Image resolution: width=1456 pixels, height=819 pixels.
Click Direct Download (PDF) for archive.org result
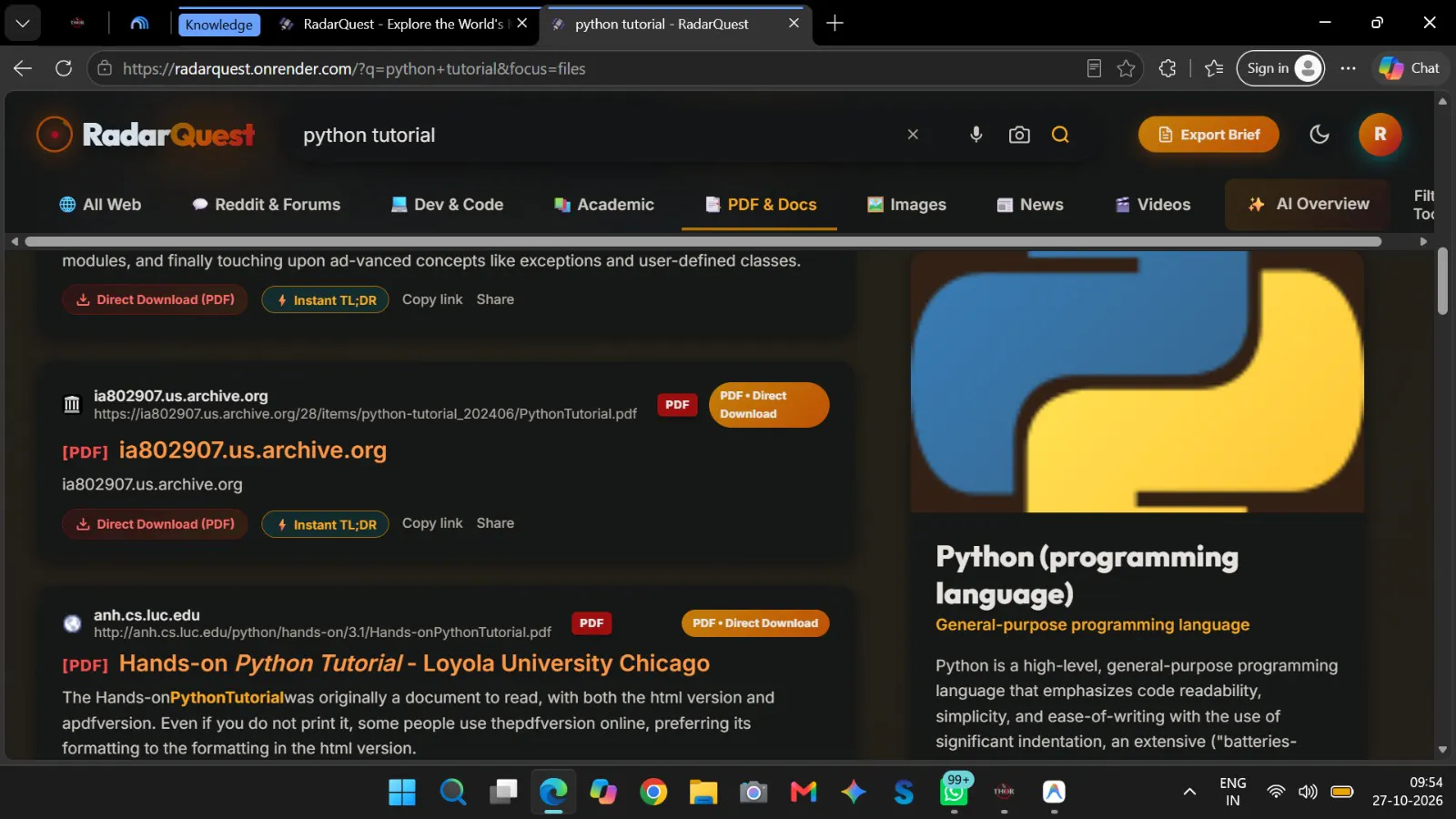(155, 524)
